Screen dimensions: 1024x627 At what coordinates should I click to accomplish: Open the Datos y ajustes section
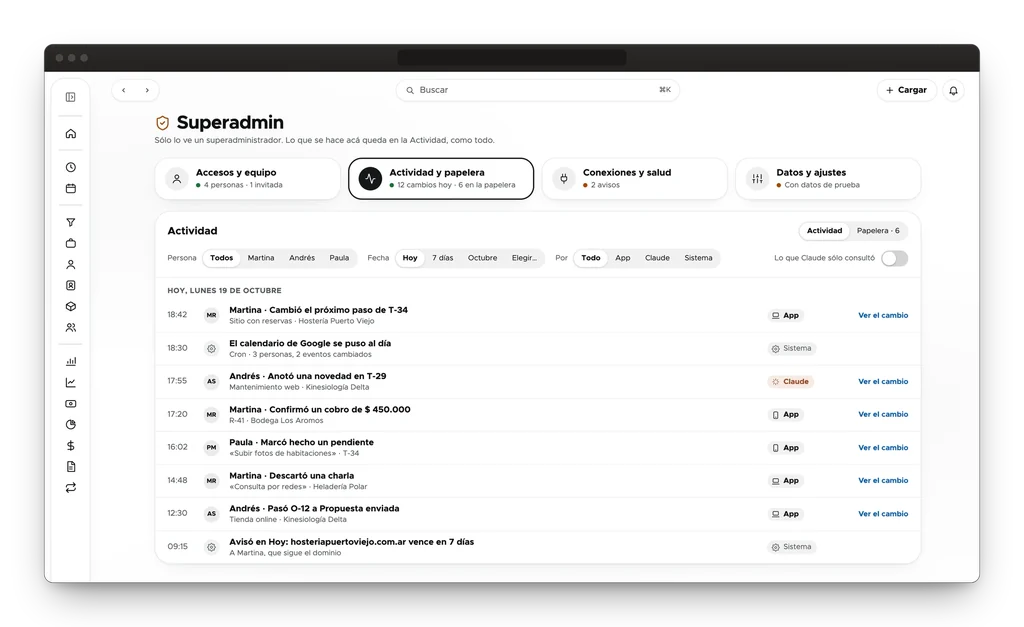[828, 178]
